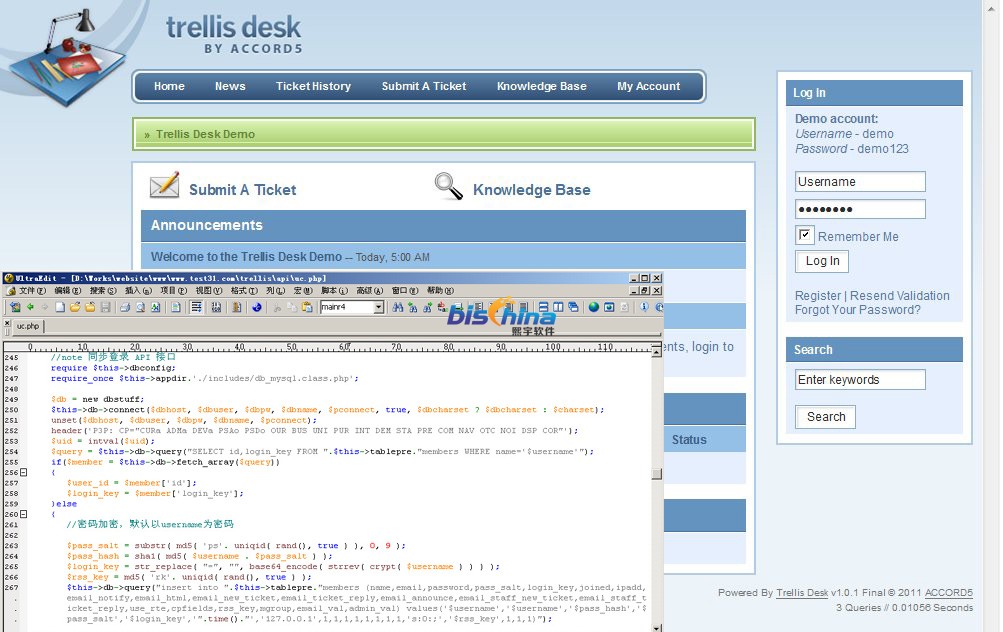The image size is (1003, 632).
Task: Open Ticket History in navigation bar
Action: tap(313, 86)
